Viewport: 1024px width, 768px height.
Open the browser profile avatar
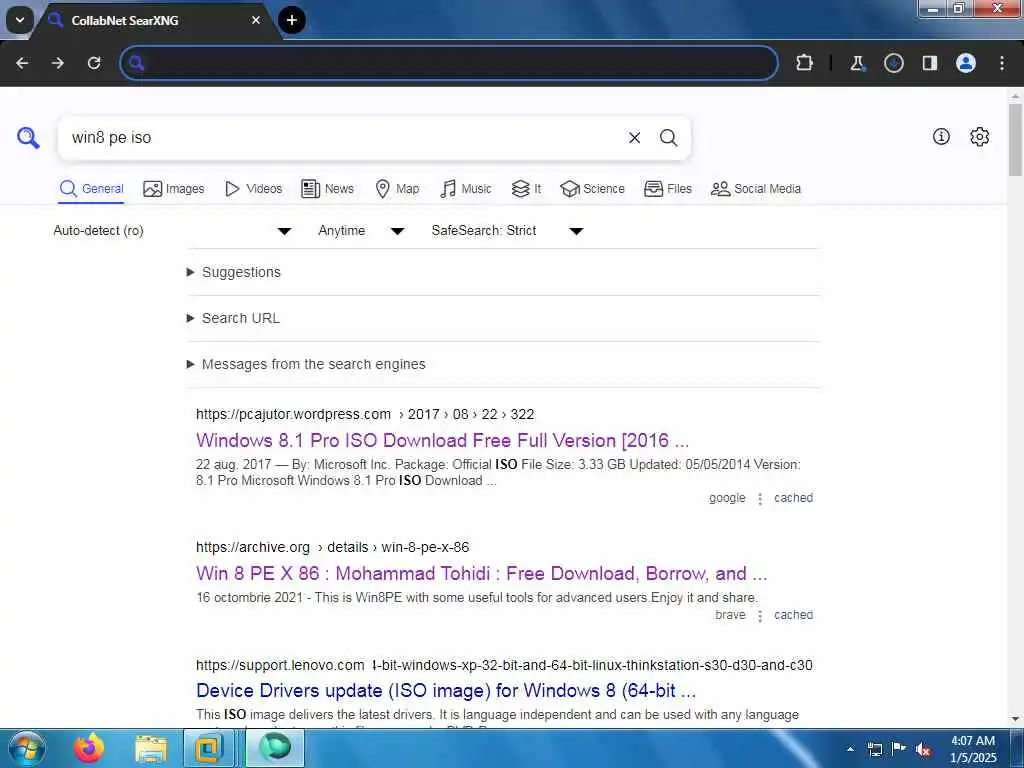966,63
